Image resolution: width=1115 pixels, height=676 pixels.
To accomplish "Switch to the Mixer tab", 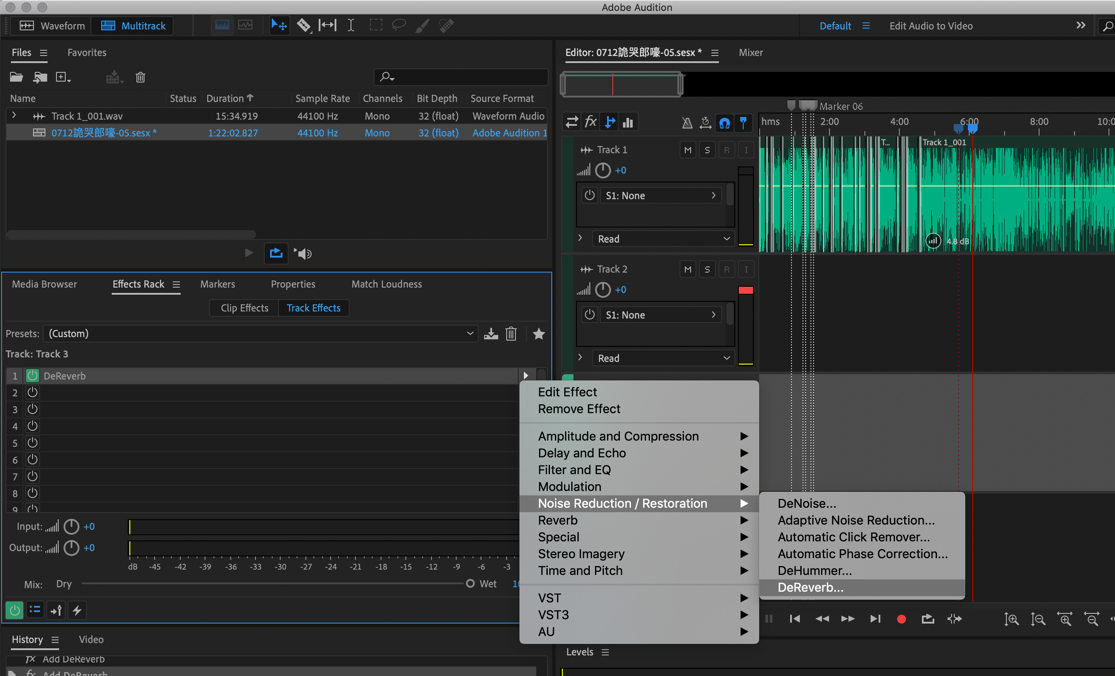I will tap(750, 53).
